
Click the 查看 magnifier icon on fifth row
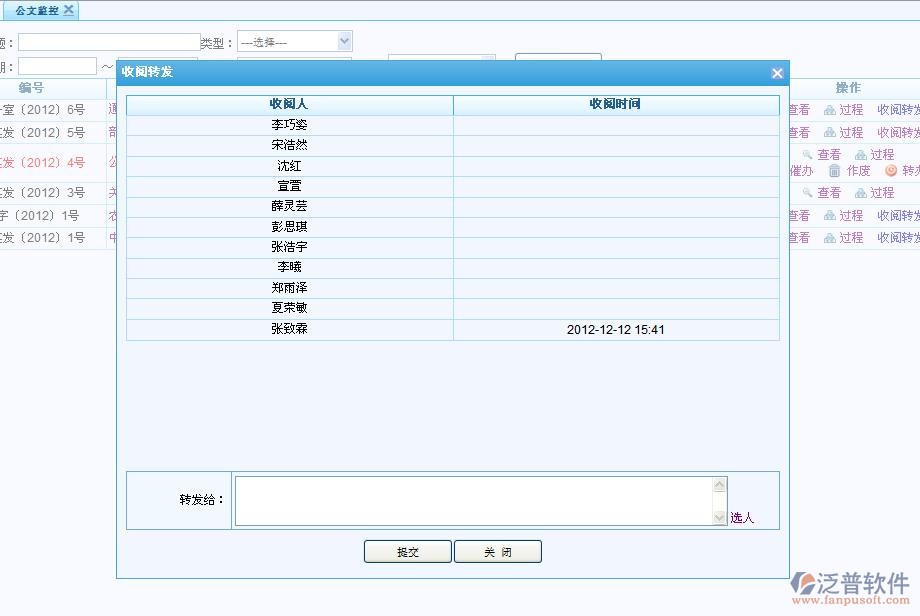[x=798, y=213]
